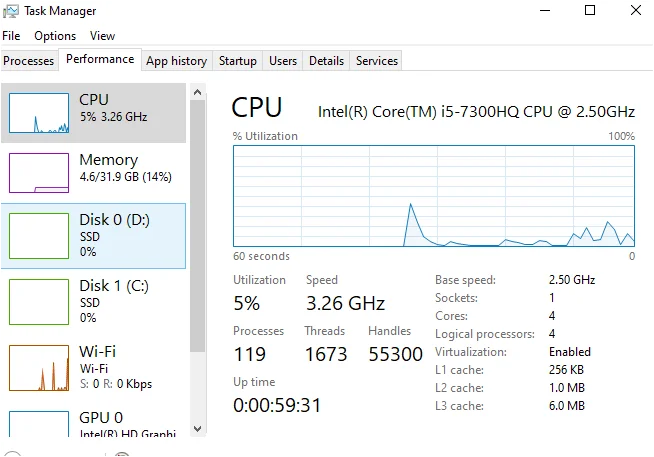The height and width of the screenshot is (457, 654).
Task: Click the sidebar scroll up arrow
Action: click(198, 92)
